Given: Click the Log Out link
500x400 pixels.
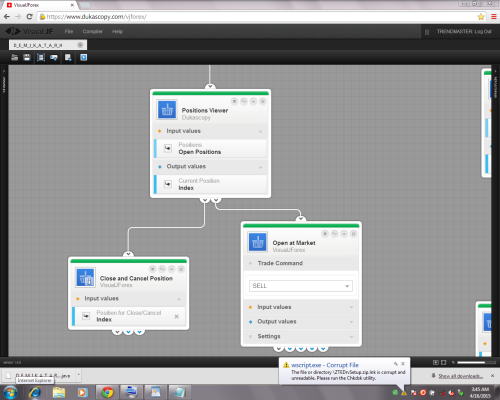Looking at the screenshot, I should click(x=483, y=31).
